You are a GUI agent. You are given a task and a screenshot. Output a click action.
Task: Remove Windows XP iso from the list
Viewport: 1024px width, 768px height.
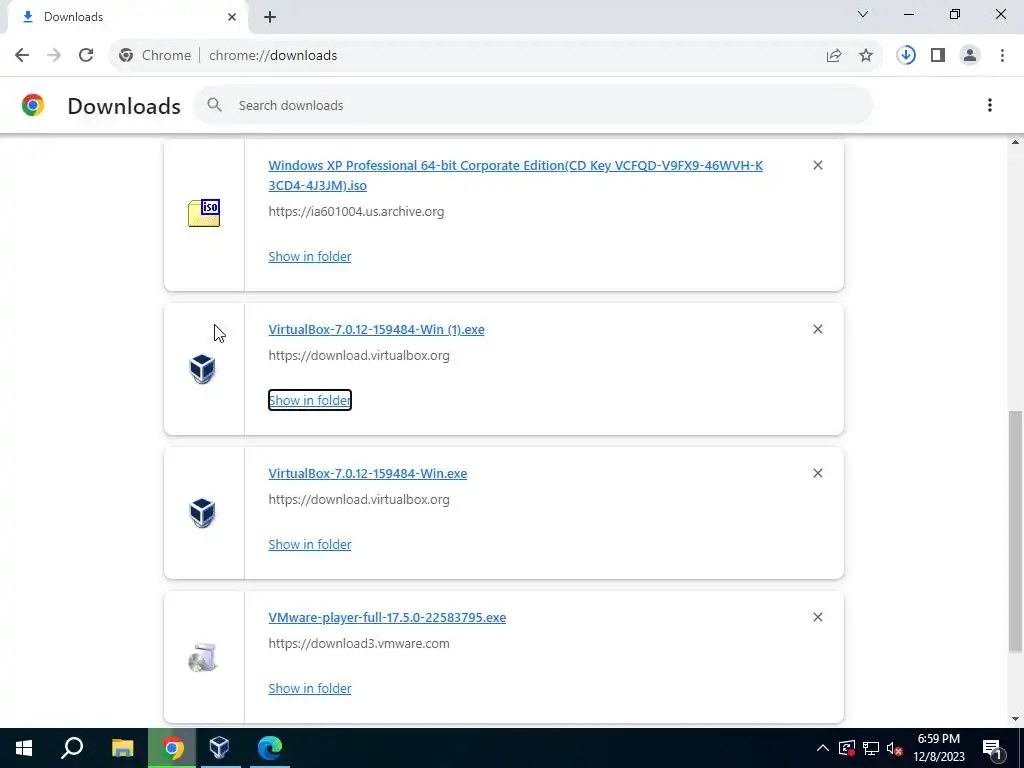[818, 165]
